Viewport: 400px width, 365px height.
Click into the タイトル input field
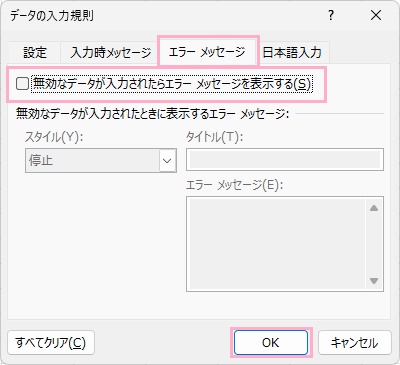pyautogui.click(x=285, y=160)
